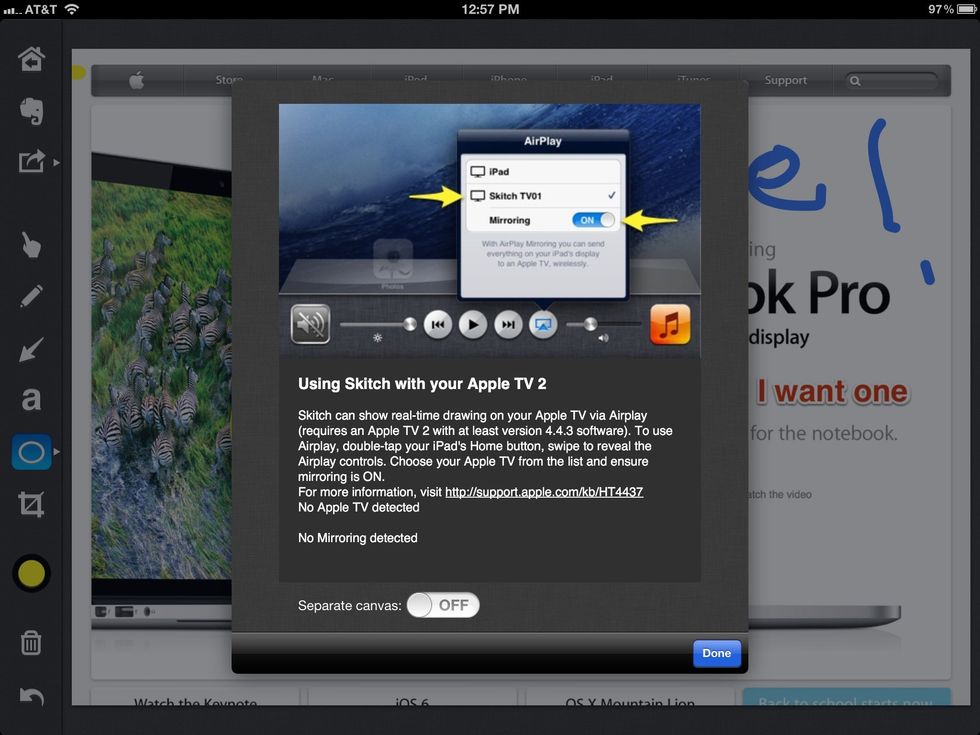Screen dimensions: 980x735
Task: Toggle the Mirroring ON switch
Action: point(593,220)
